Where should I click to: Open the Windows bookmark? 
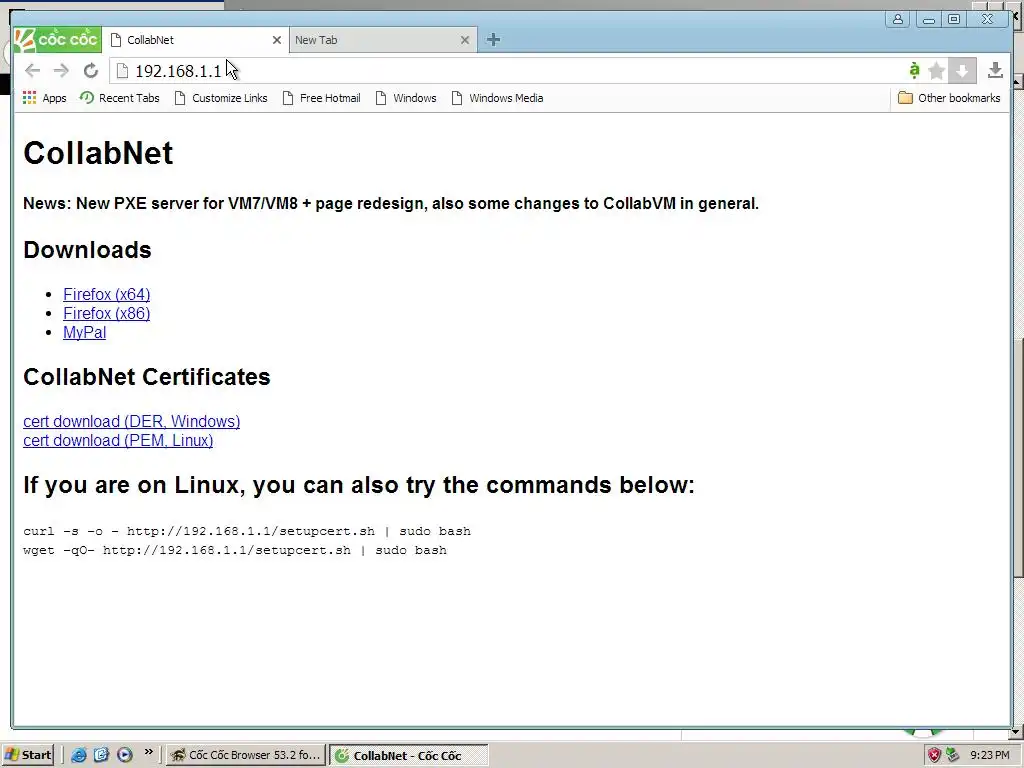tap(406, 98)
